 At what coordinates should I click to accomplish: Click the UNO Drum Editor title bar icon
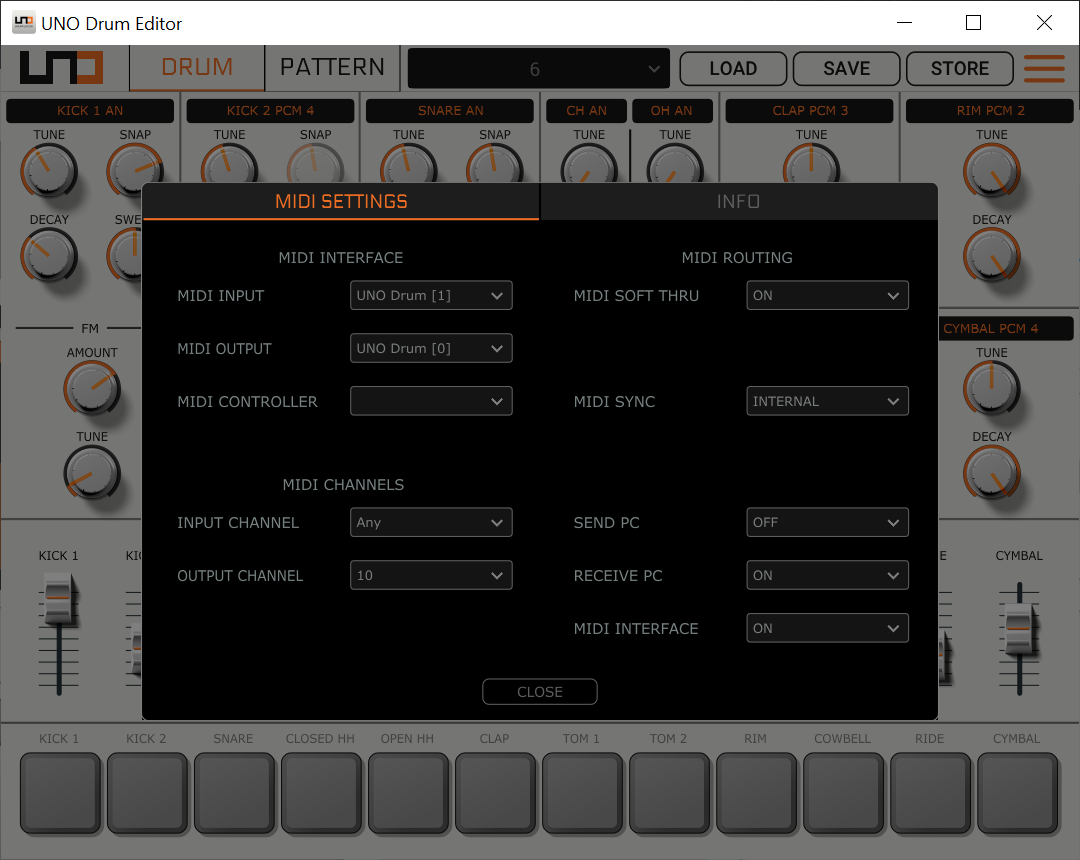(23, 23)
